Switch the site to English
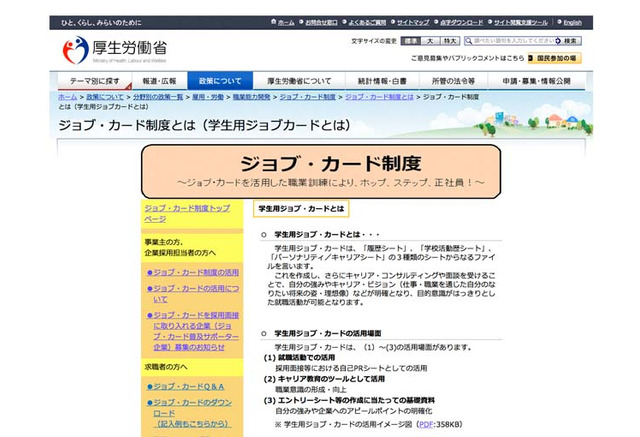 pyautogui.click(x=572, y=22)
